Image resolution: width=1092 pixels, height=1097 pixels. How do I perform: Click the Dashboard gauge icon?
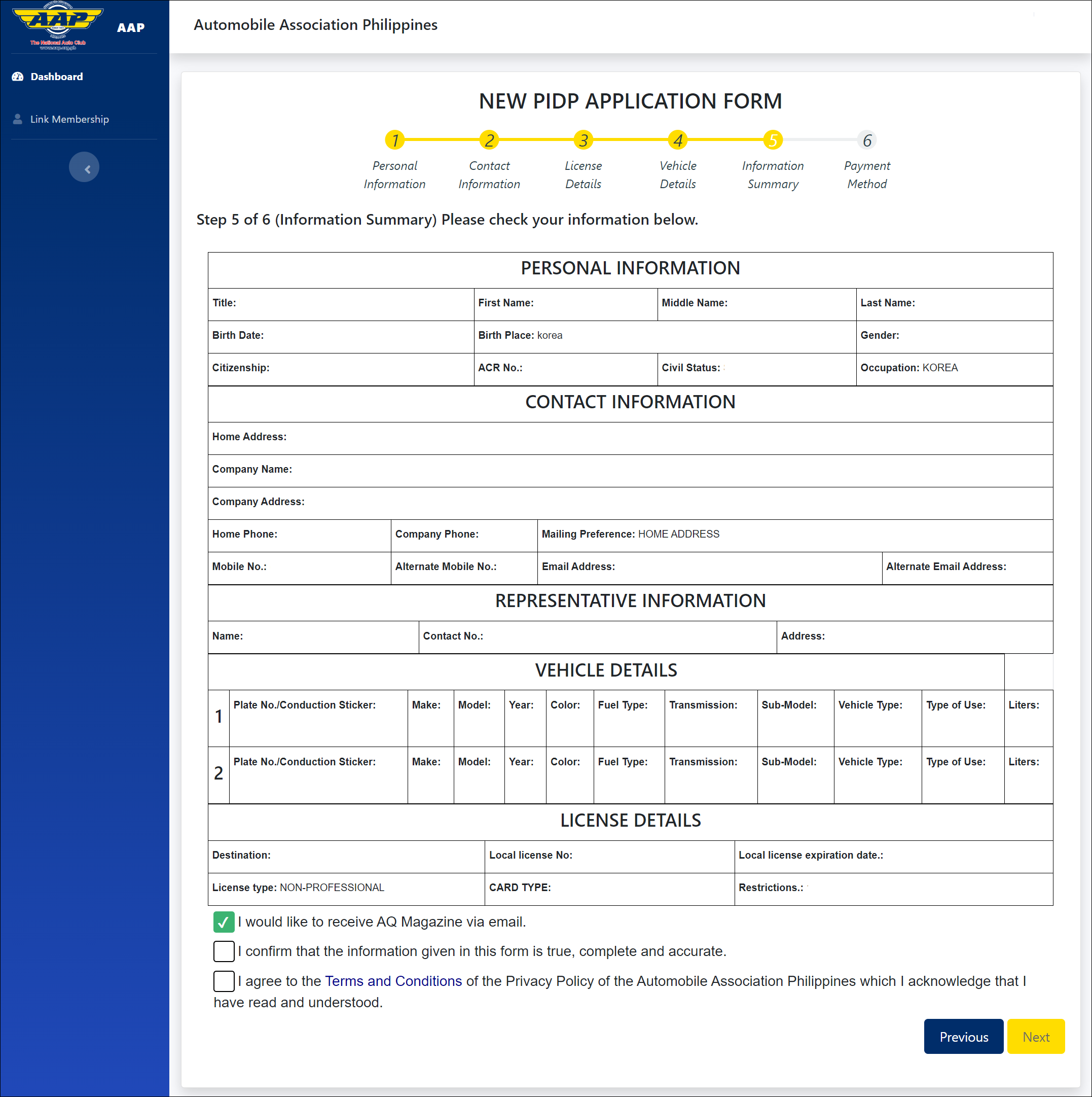tap(18, 77)
